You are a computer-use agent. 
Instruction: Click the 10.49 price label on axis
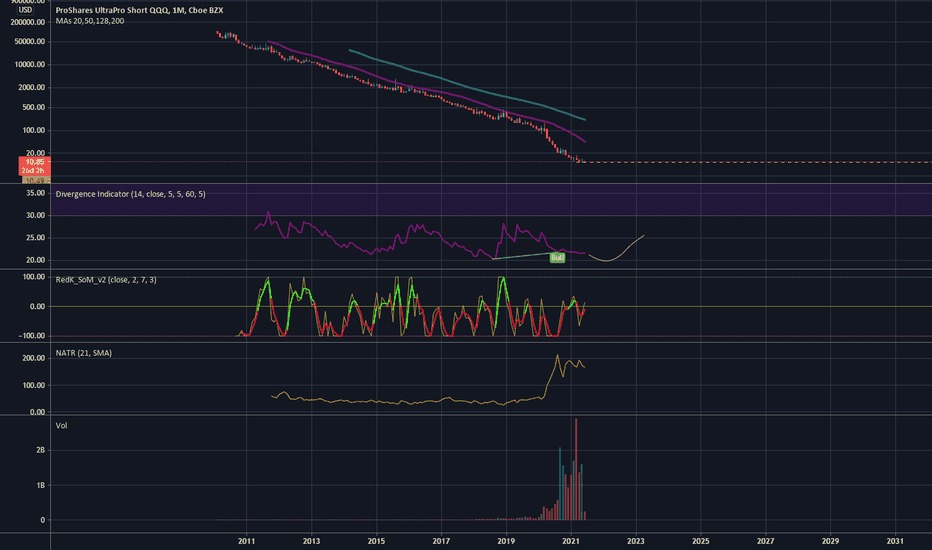pyautogui.click(x=34, y=180)
